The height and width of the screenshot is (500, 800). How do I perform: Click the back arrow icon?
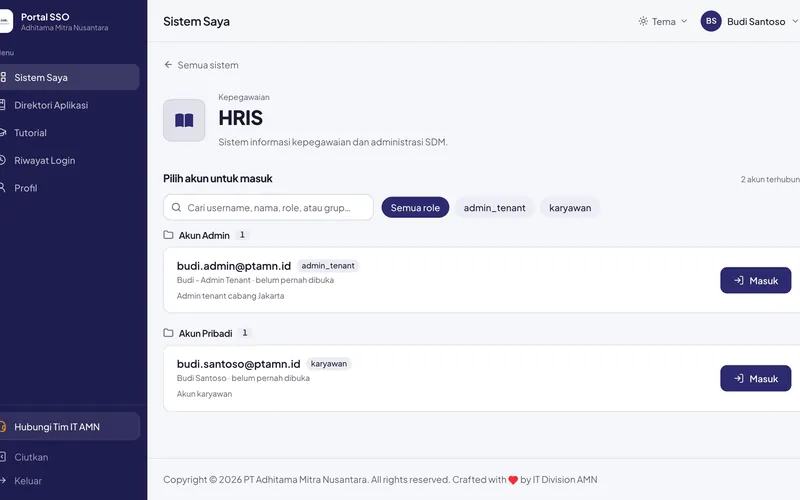[168, 65]
